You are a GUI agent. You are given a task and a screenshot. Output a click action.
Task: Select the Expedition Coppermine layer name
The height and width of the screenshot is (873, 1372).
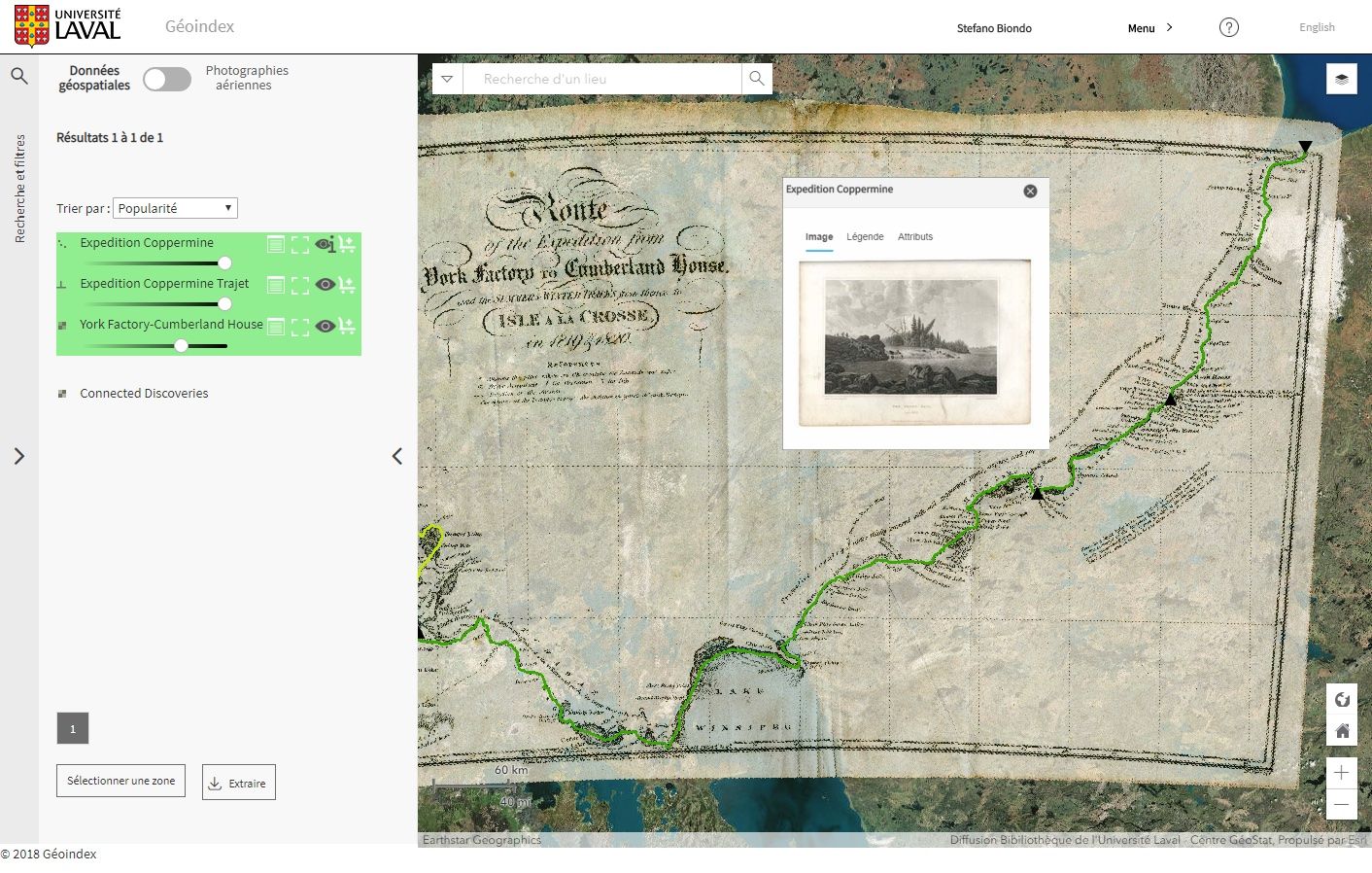click(x=147, y=243)
